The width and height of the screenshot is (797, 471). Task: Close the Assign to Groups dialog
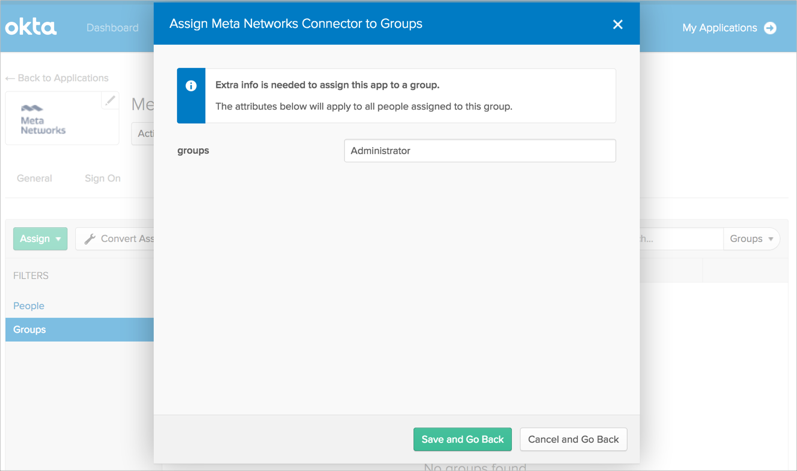pos(617,24)
